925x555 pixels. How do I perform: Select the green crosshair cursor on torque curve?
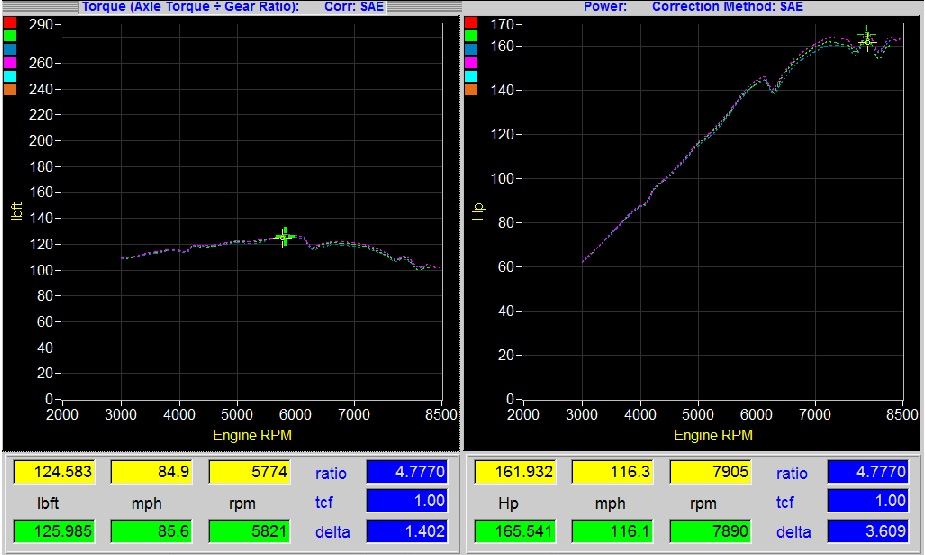click(285, 237)
